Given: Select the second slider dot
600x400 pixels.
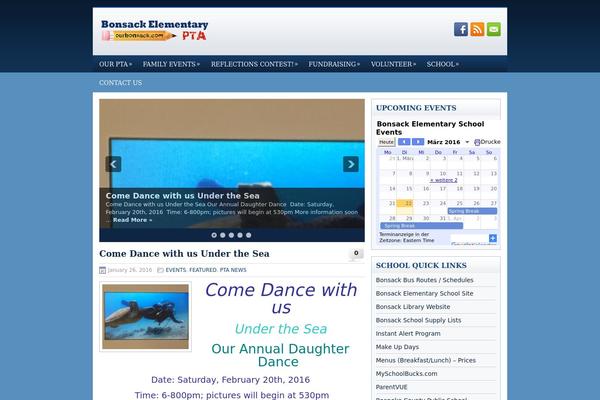Looking at the screenshot, I should point(223,235).
